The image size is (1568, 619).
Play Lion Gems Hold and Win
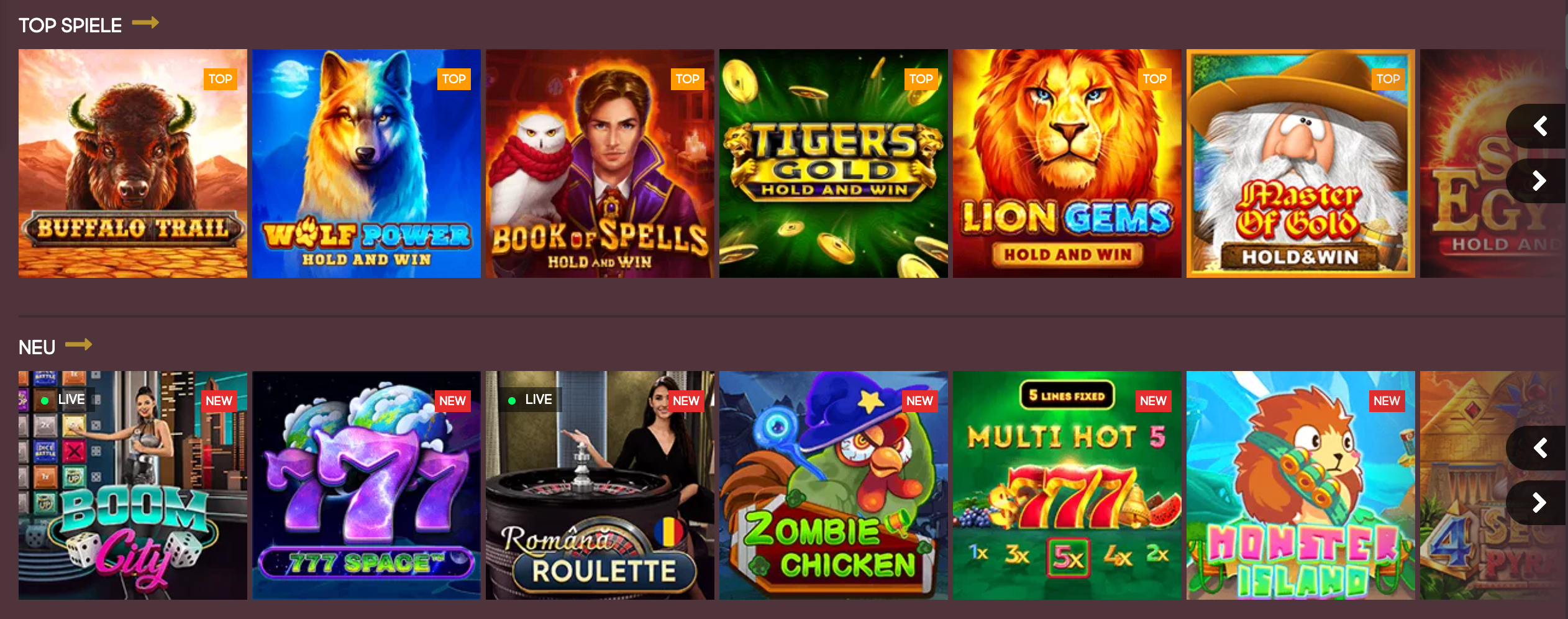(x=1067, y=163)
